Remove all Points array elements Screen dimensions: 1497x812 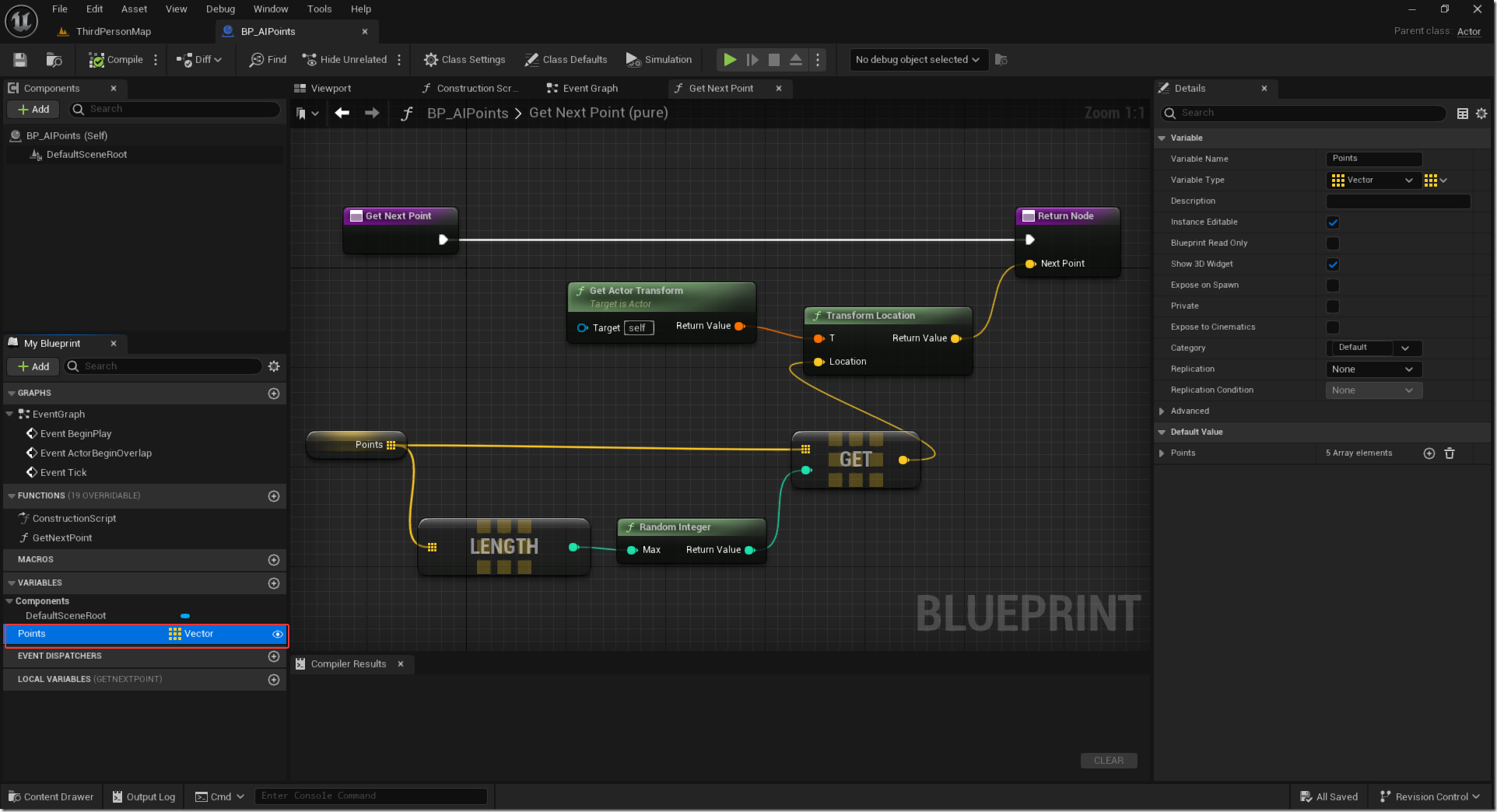(x=1450, y=453)
